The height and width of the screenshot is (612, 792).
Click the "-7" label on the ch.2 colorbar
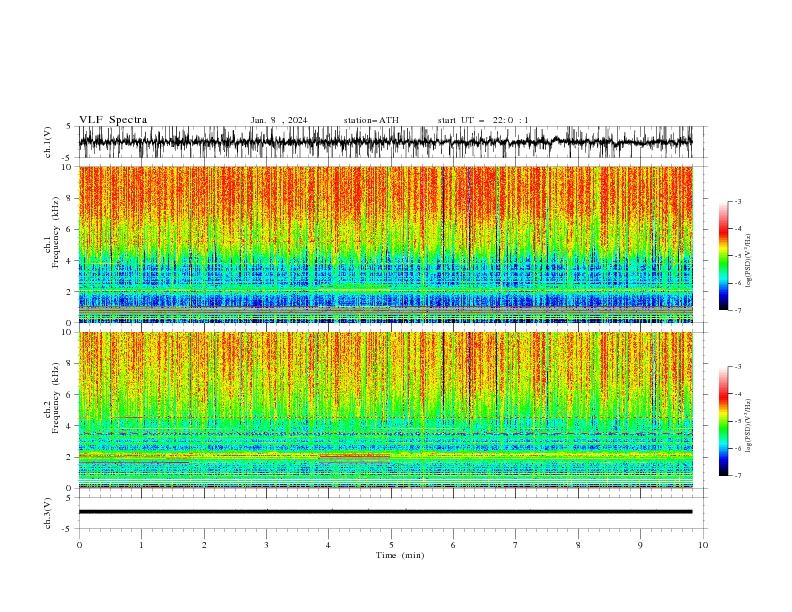(738, 476)
